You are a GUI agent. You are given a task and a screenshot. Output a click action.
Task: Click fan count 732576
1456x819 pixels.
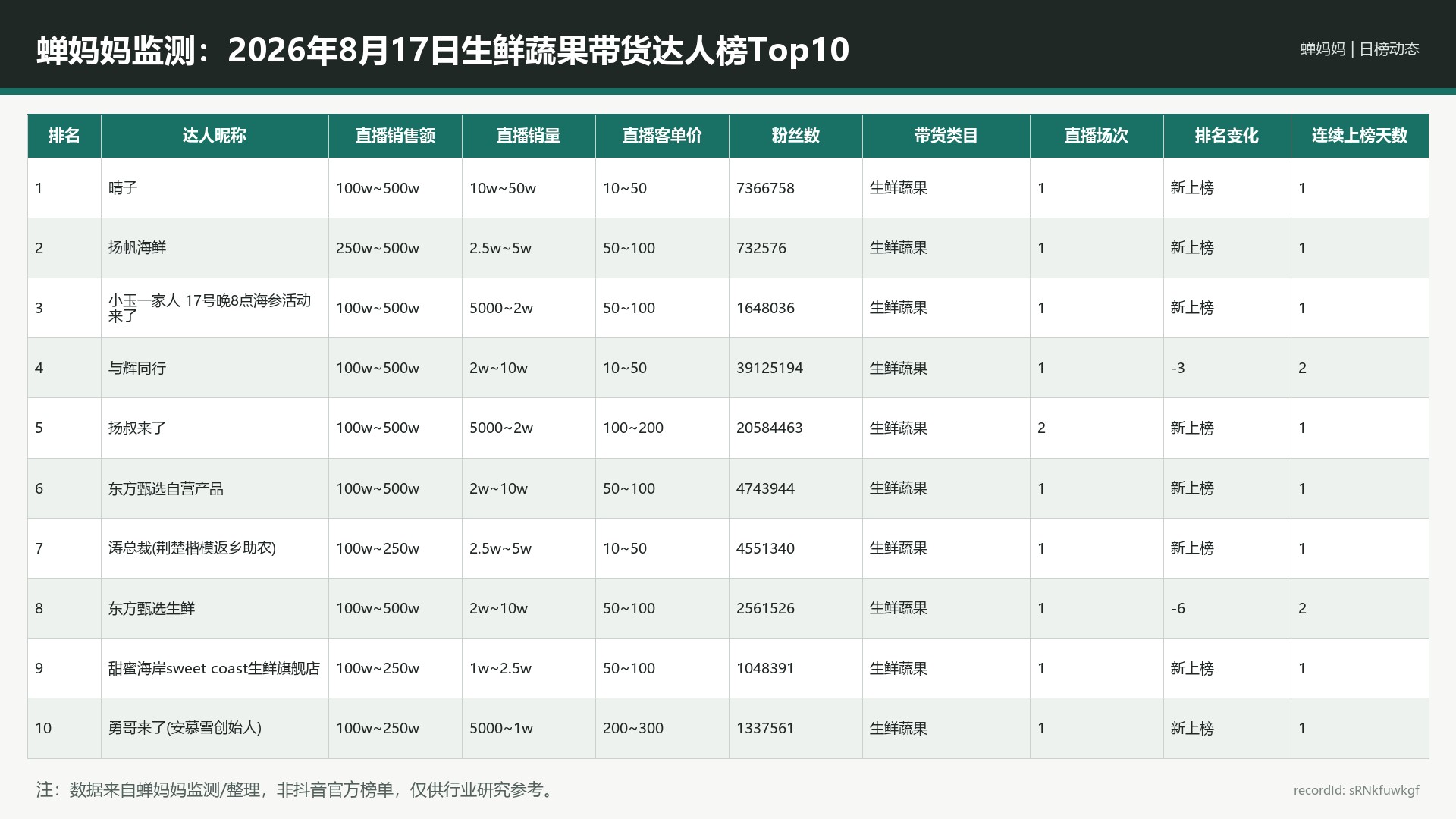[x=761, y=248]
